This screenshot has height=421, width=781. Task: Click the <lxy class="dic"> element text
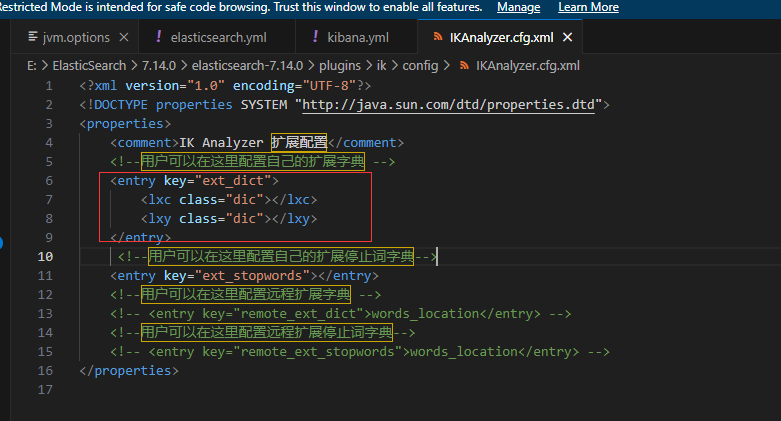click(229, 219)
